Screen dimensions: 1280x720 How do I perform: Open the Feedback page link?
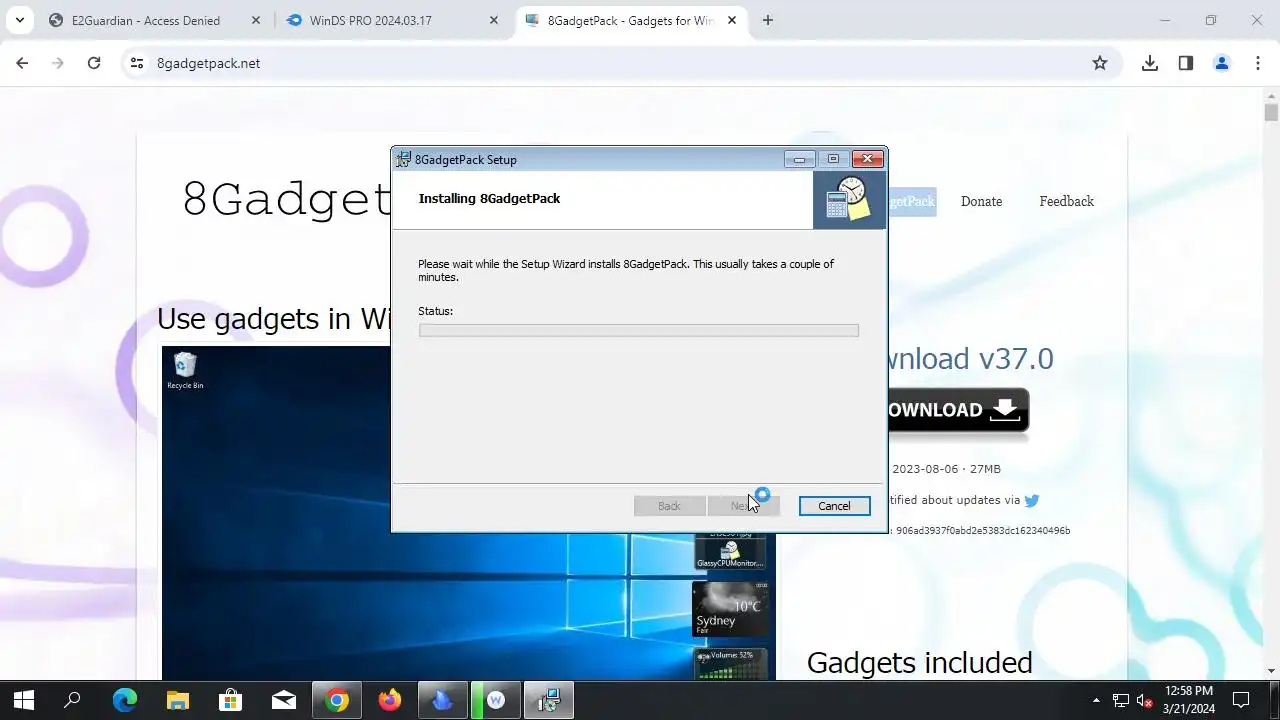[x=1066, y=201]
